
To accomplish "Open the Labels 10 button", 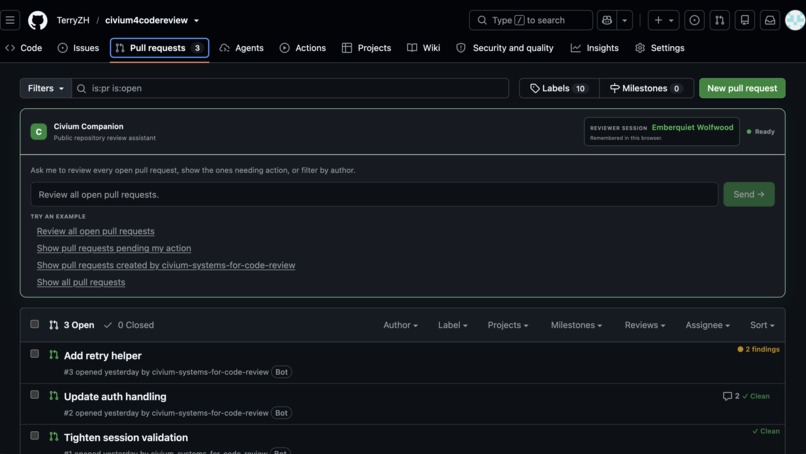I will (559, 88).
